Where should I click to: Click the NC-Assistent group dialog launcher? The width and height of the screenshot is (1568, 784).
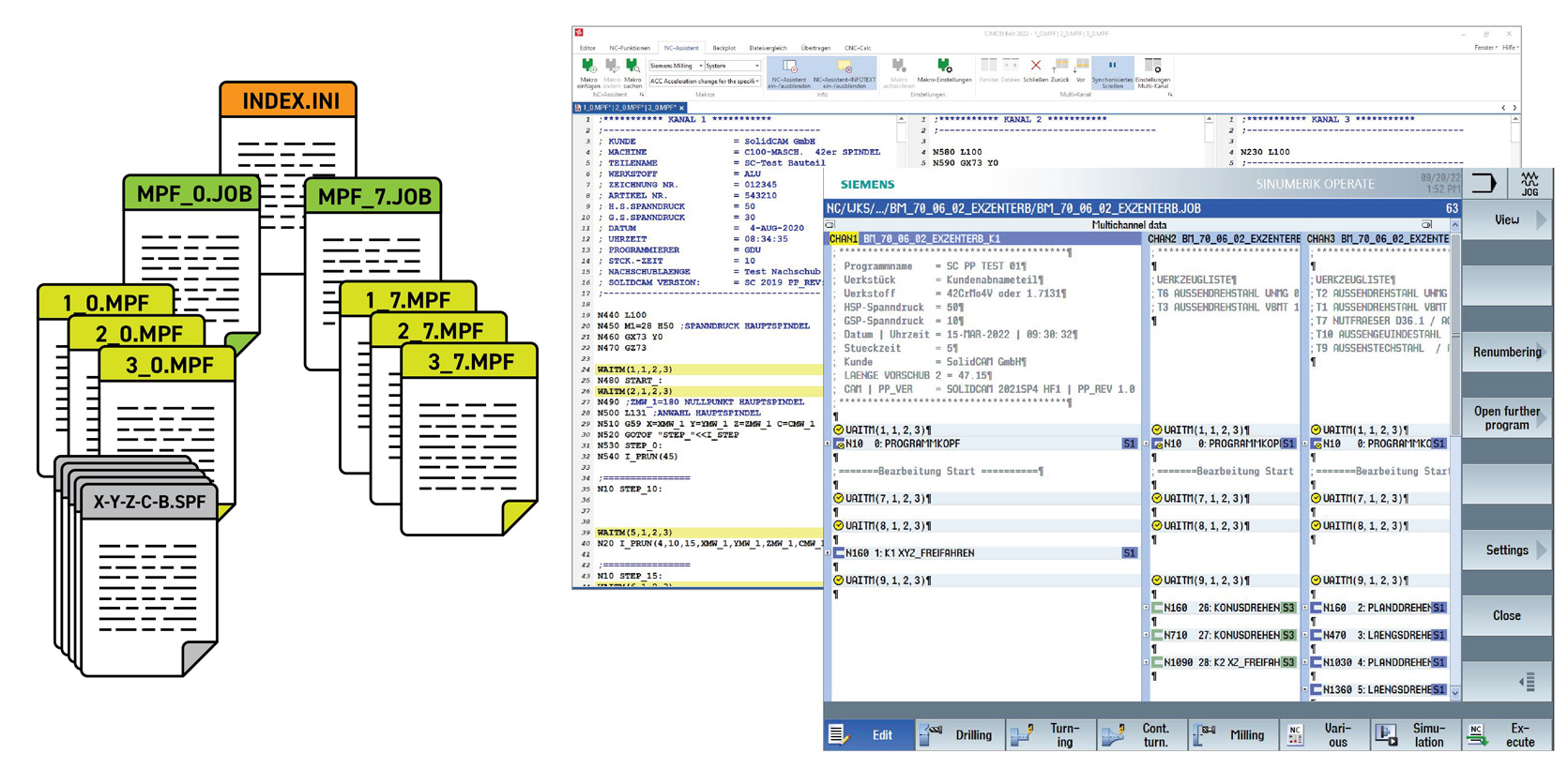click(642, 95)
